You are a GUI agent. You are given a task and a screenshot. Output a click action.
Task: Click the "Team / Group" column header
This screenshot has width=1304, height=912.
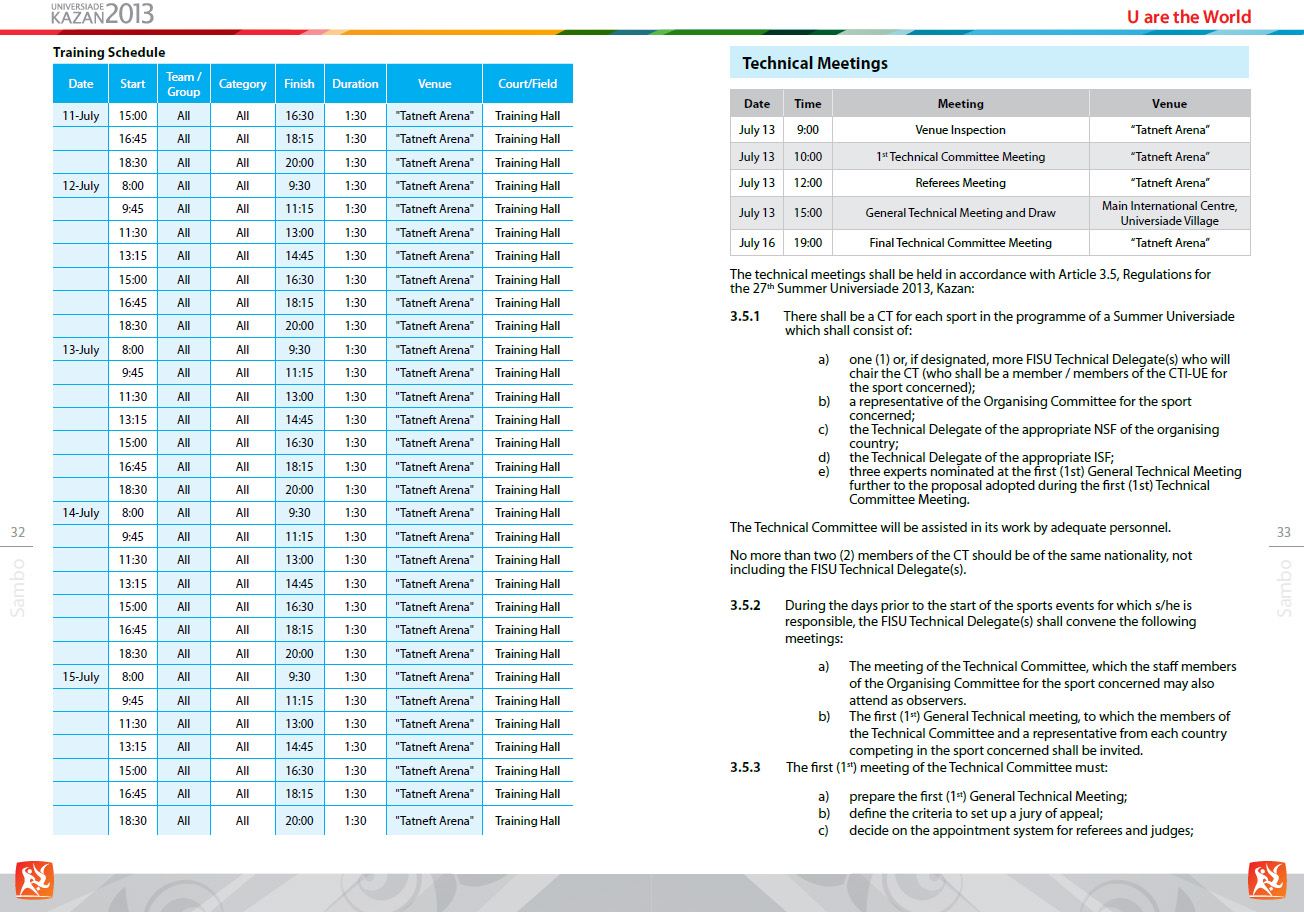click(x=184, y=84)
